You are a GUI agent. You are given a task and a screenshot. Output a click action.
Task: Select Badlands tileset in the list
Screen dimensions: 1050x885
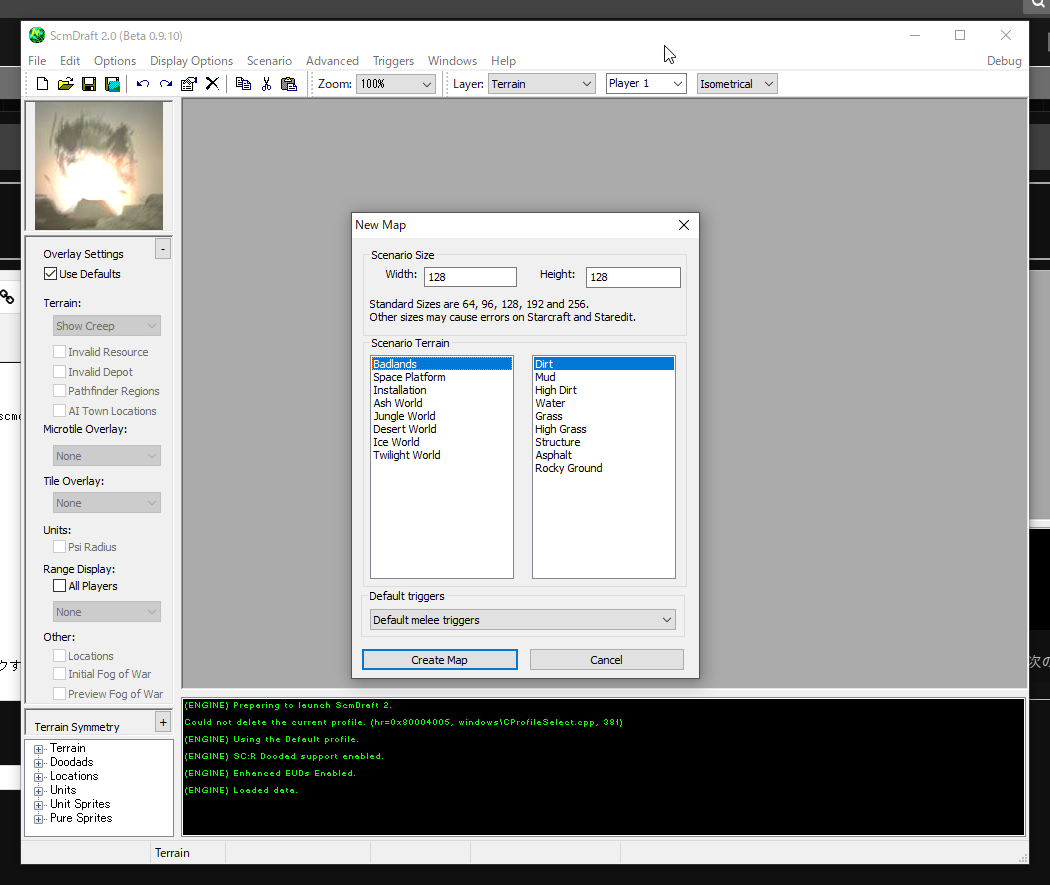tap(442, 364)
